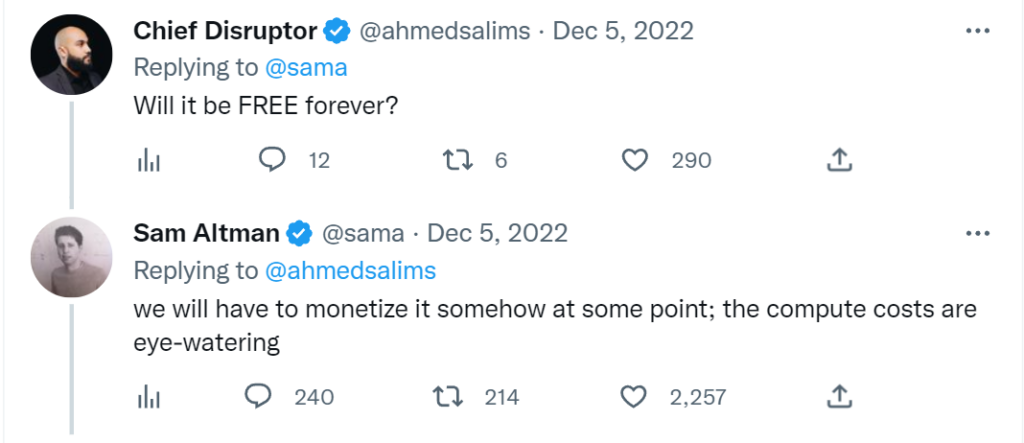Open Dec 5, 2022 timestamp on Sam's tweet
This screenshot has height=443, width=1024.
(x=497, y=234)
